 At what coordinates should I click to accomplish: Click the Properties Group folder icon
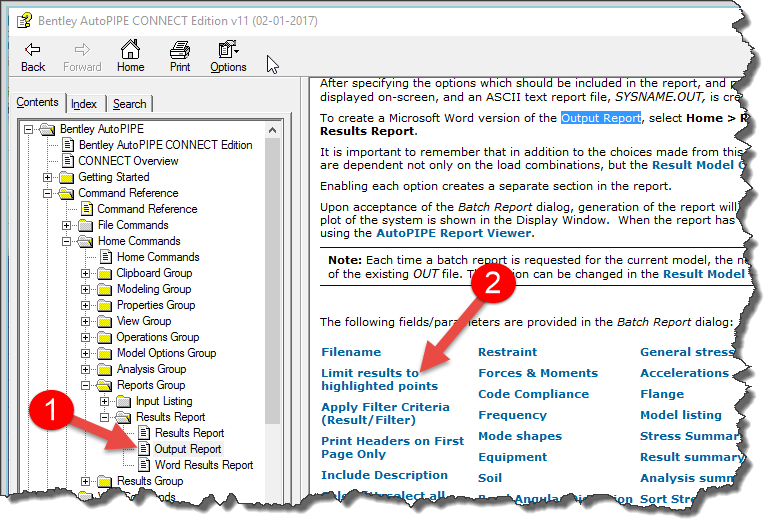(x=104, y=305)
